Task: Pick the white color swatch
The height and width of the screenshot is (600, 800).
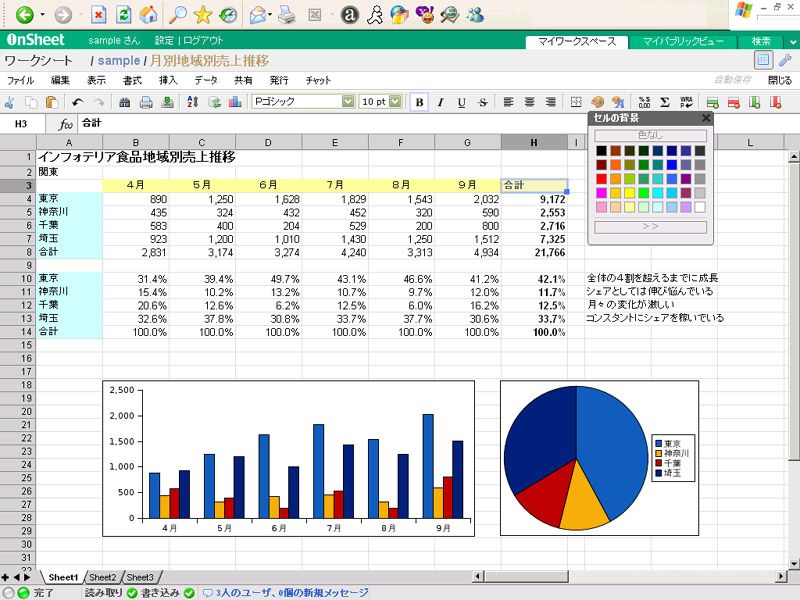Action: (x=700, y=207)
